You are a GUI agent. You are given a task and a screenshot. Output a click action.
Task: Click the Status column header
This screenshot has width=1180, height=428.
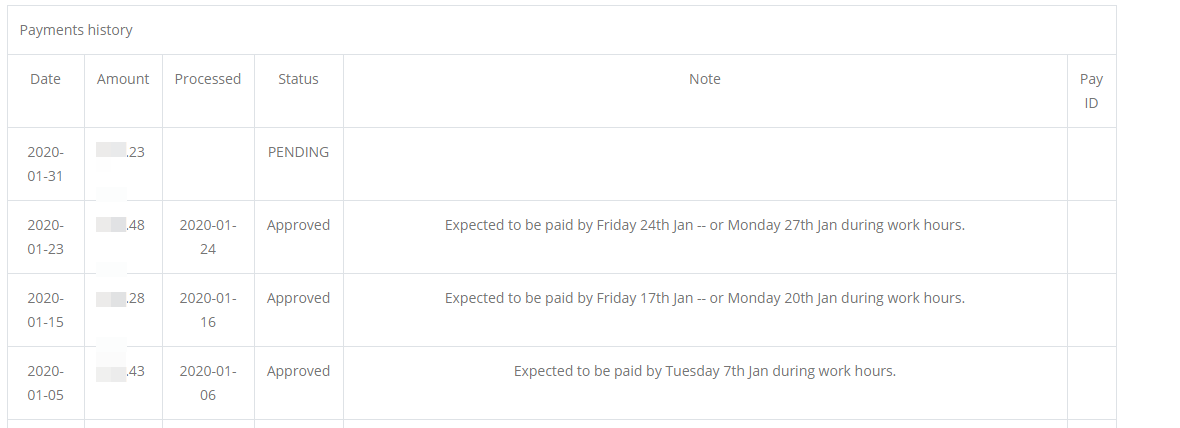tap(298, 79)
